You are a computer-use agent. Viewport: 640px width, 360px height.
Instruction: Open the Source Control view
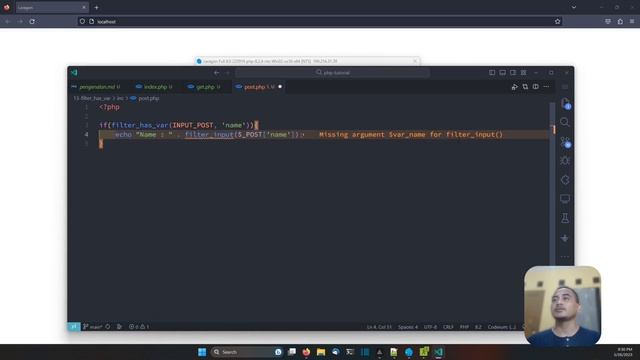pos(565,142)
